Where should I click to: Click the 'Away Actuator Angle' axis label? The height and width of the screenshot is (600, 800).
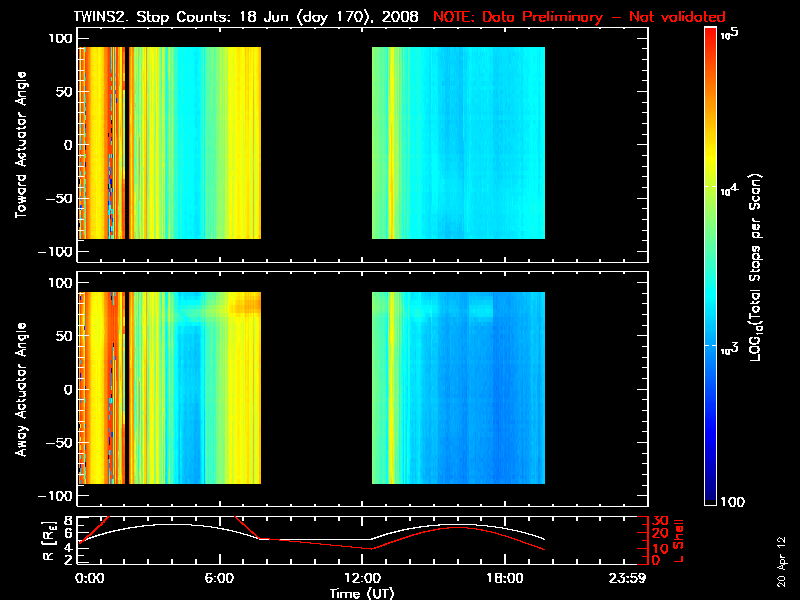tap(19, 390)
